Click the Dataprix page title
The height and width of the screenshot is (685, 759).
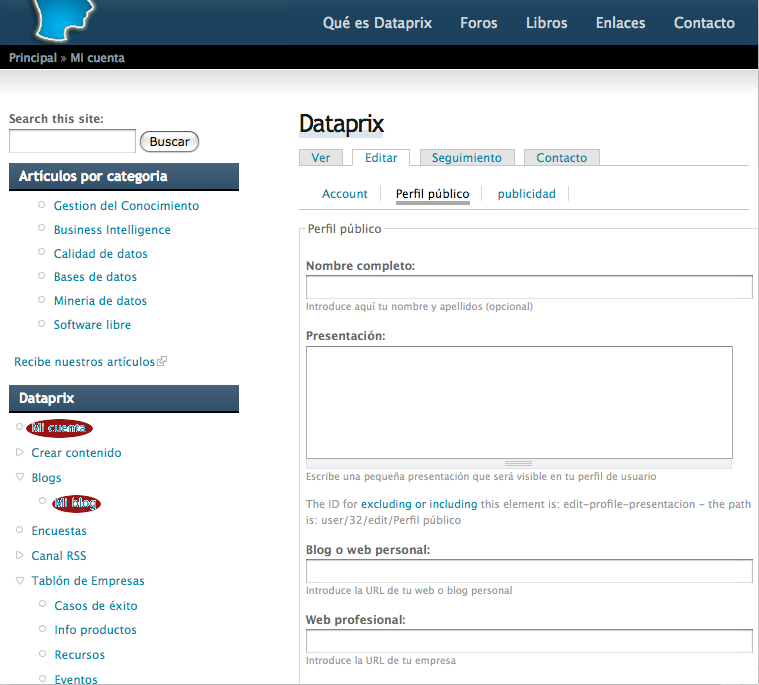(x=341, y=124)
